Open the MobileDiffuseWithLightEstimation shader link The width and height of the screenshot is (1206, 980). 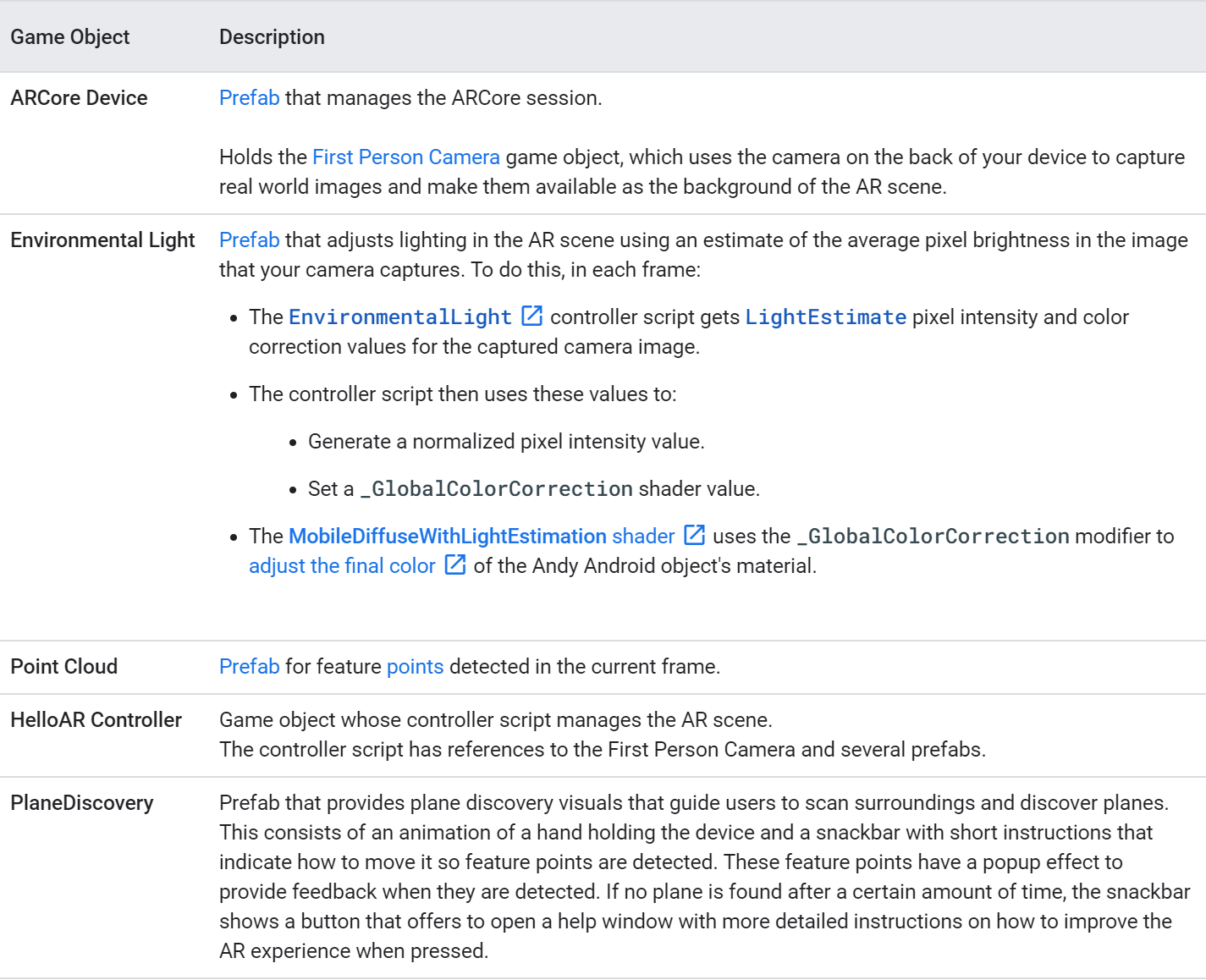(482, 537)
